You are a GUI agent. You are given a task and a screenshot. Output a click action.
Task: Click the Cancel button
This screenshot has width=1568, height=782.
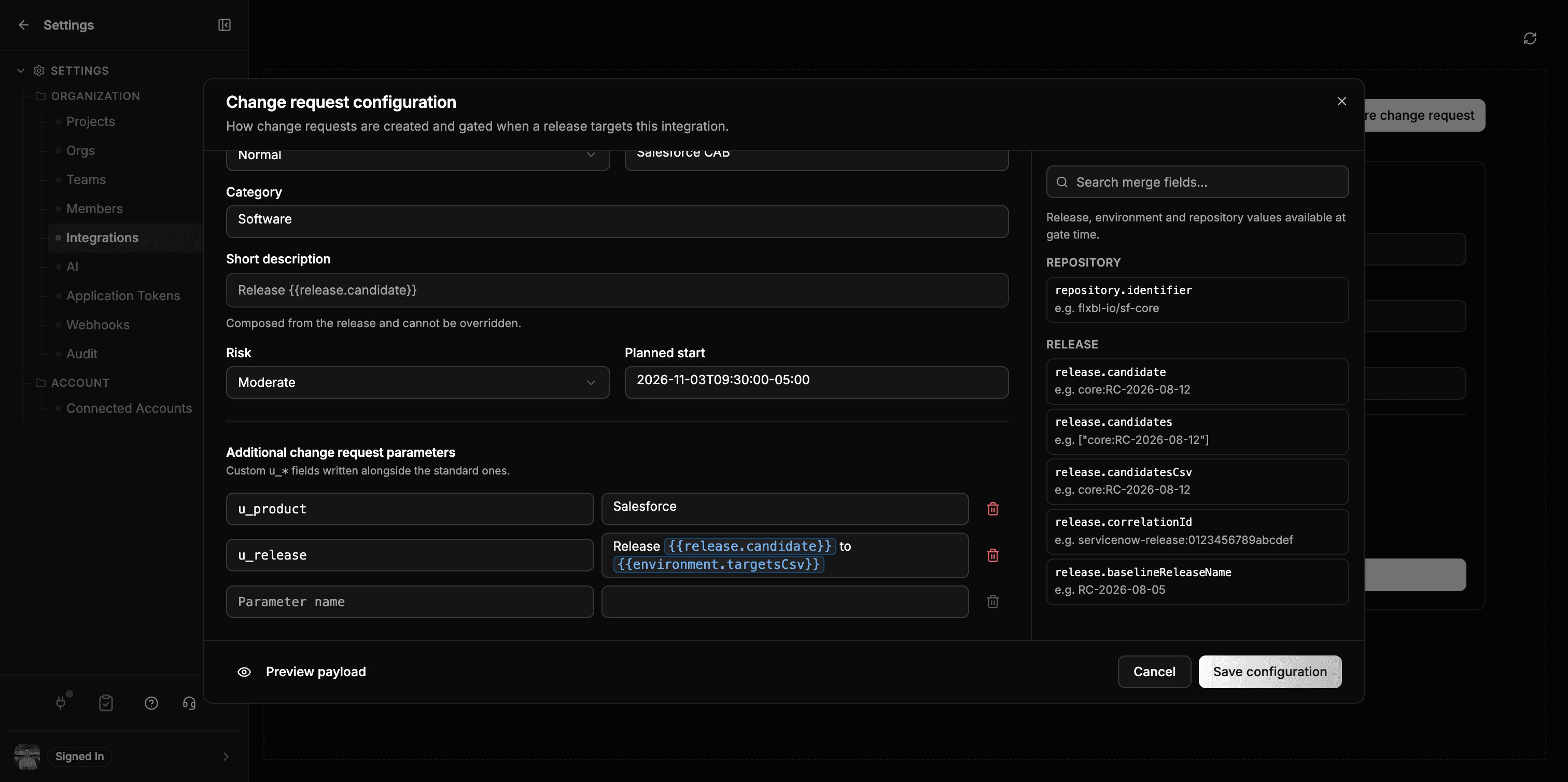pyautogui.click(x=1154, y=672)
